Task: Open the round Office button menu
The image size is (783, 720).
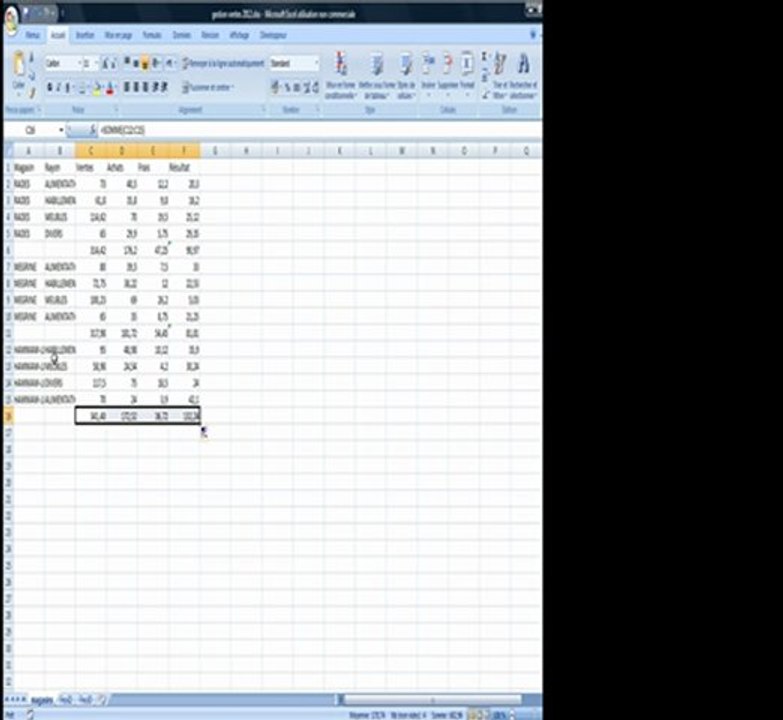Action: (x=11, y=20)
